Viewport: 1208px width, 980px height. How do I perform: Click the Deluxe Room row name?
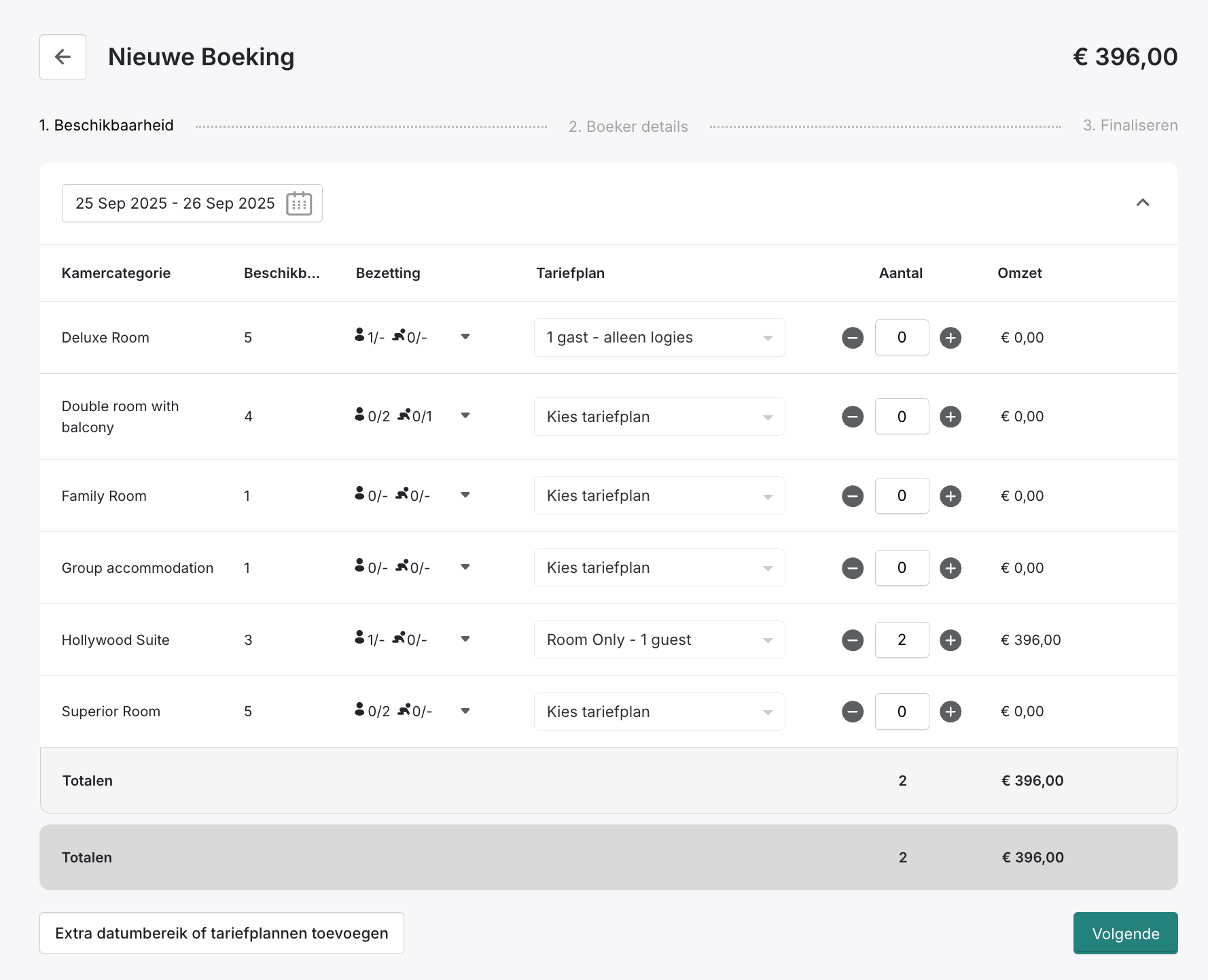click(x=105, y=338)
